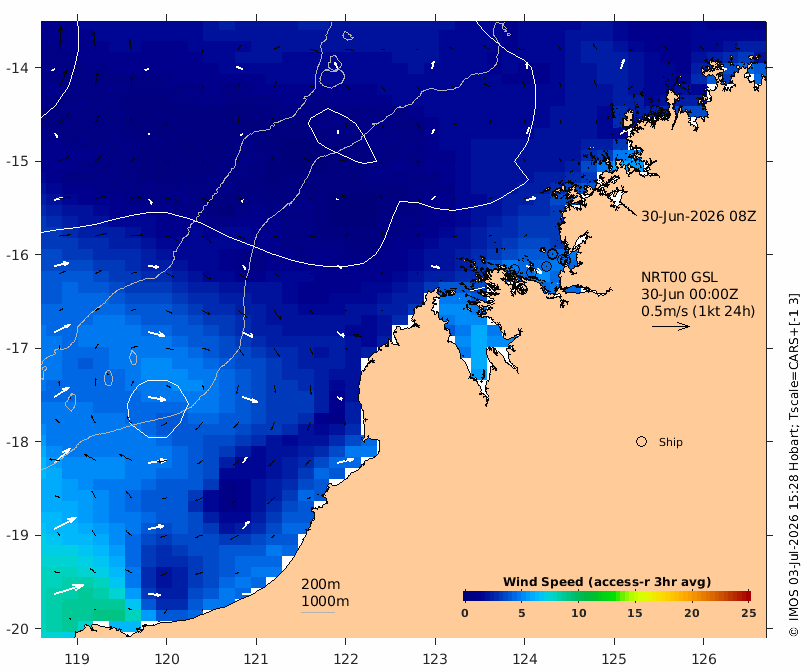Click the NRT00 GSL label
Screen dimensions: 810x672
(x=679, y=277)
